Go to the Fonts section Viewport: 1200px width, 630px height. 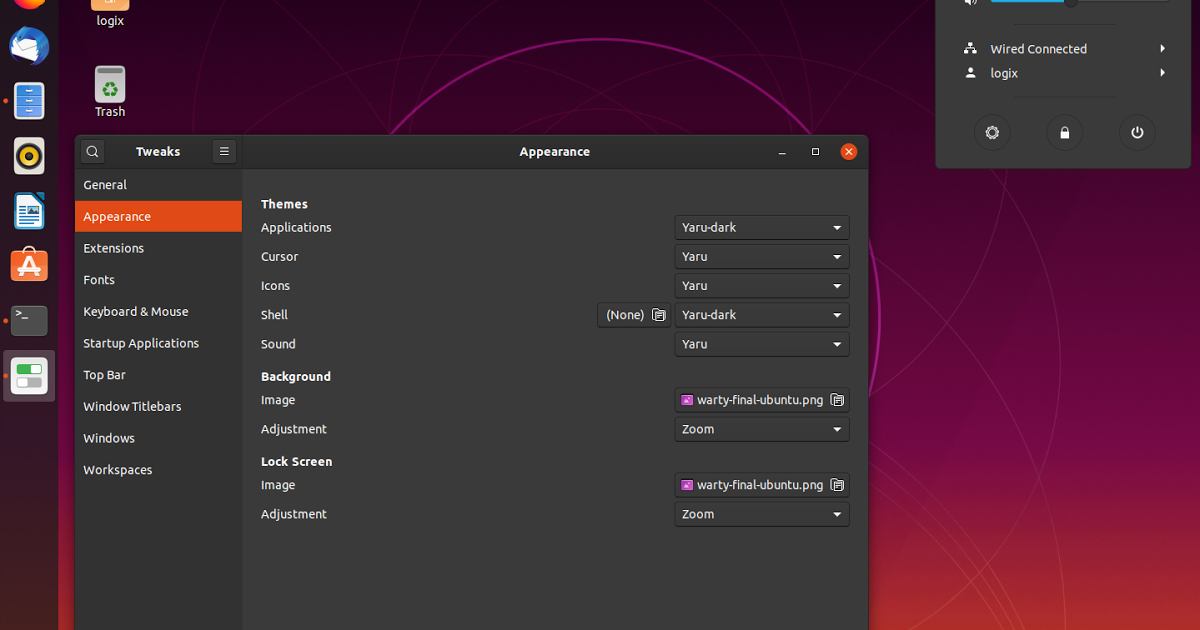tap(99, 280)
